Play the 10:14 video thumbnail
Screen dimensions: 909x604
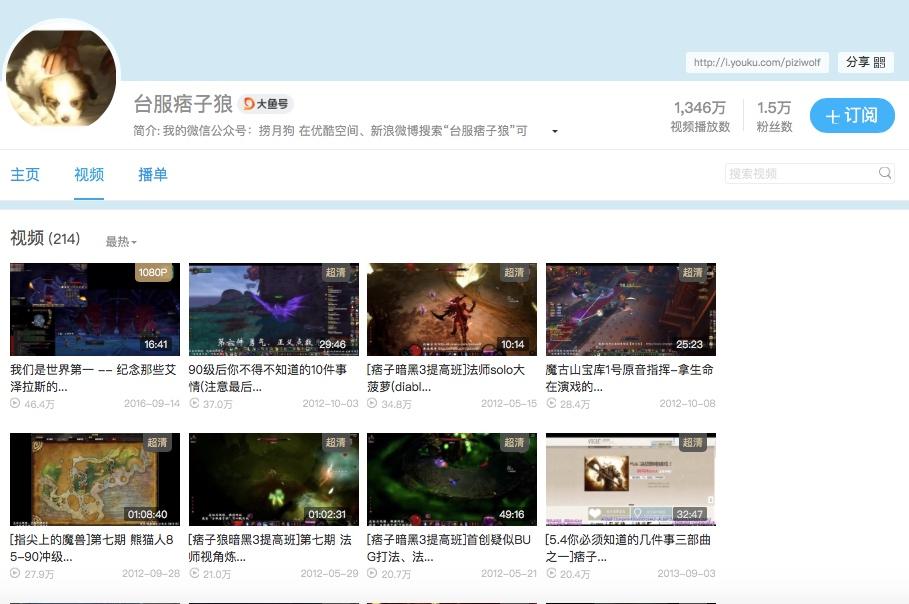(452, 309)
